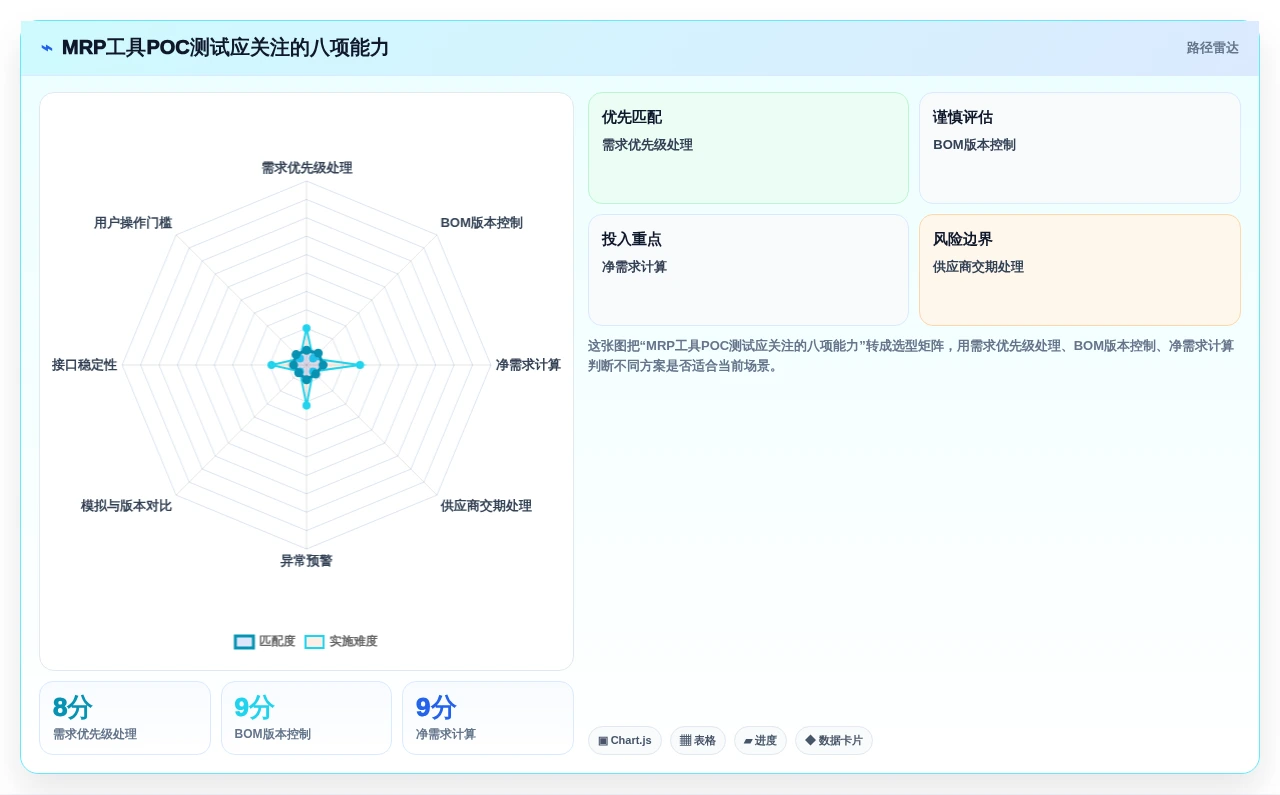Click the 9分 BOM版本控制 score card
The image size is (1280, 795).
pos(306,718)
